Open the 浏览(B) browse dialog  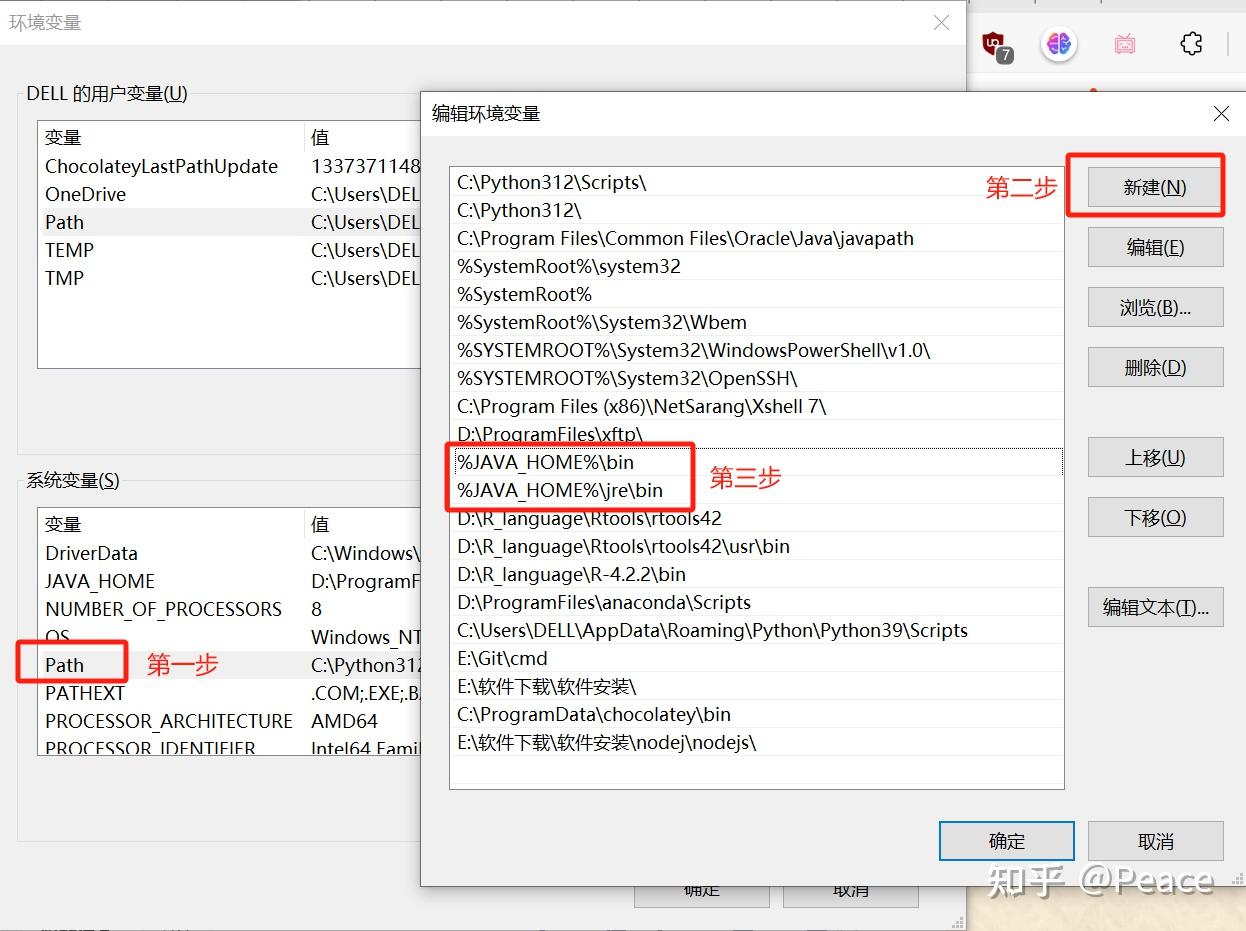[x=1155, y=307]
